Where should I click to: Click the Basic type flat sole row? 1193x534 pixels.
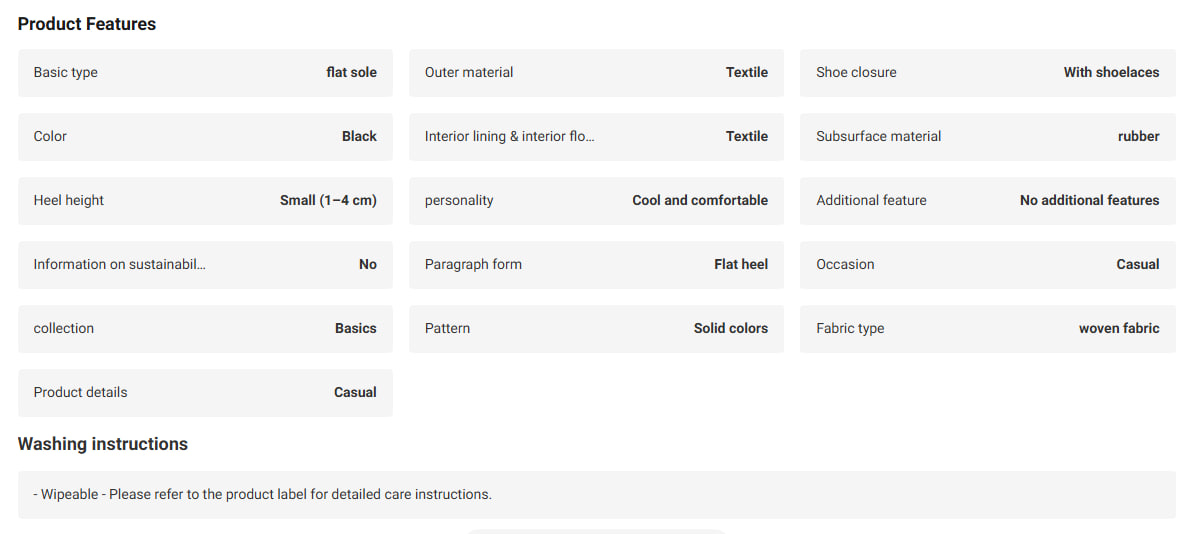point(205,73)
